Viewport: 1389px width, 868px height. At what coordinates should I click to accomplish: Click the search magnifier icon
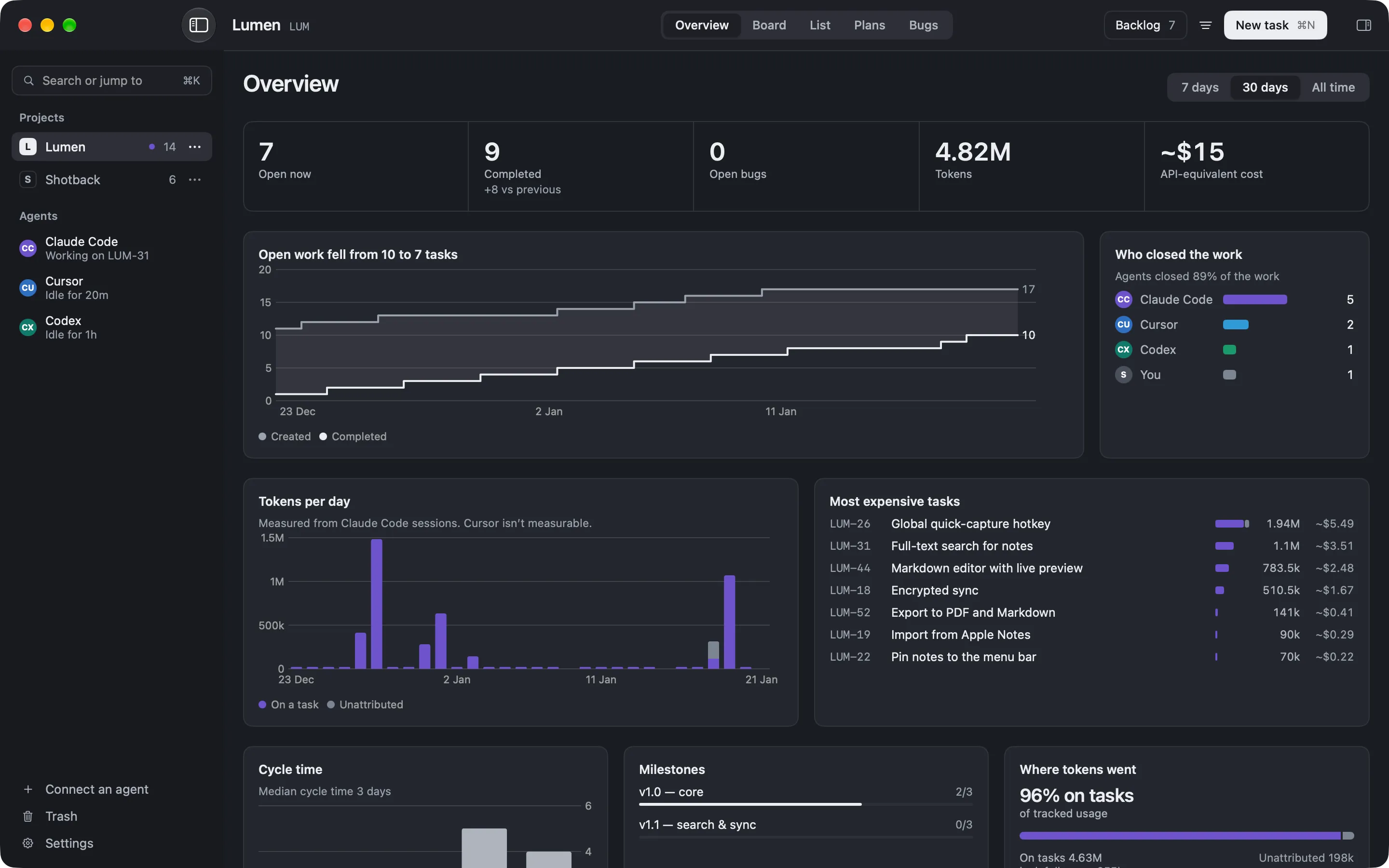tap(29, 81)
